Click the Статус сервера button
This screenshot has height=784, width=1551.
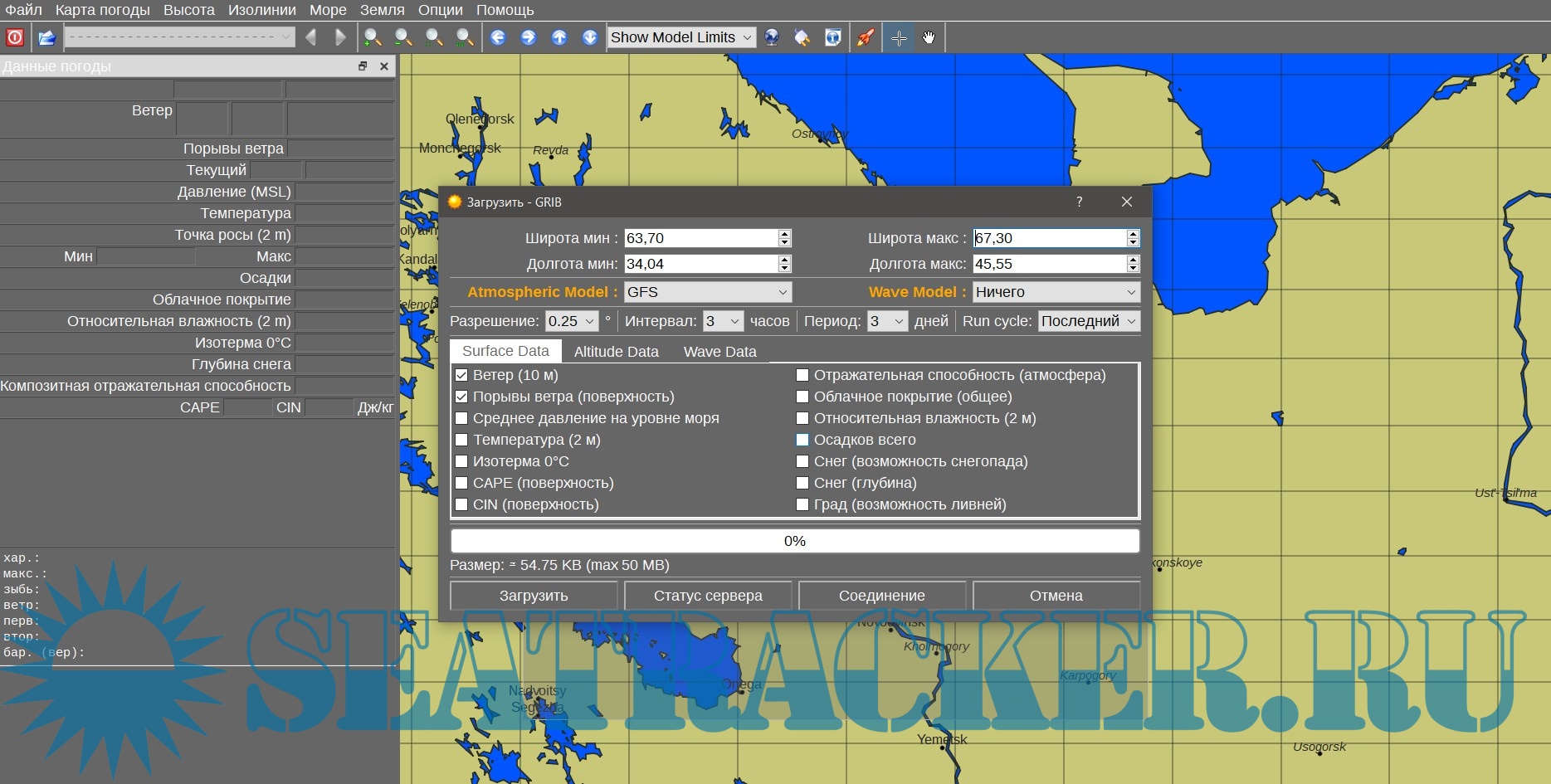[707, 596]
